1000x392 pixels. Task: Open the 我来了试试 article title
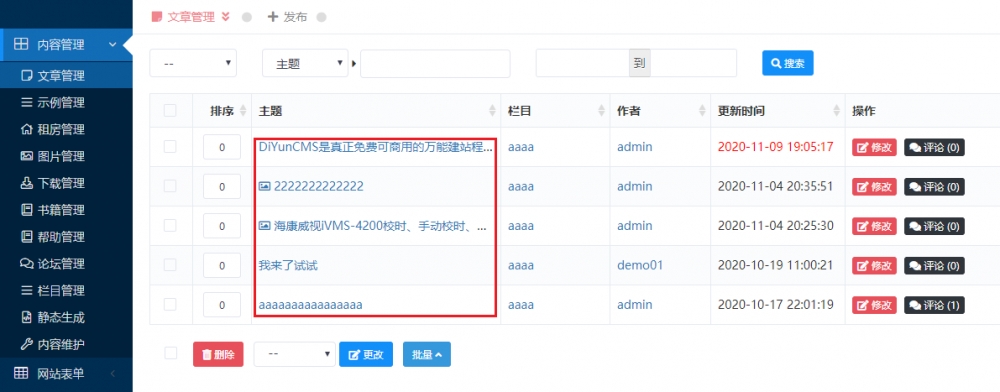[x=288, y=265]
